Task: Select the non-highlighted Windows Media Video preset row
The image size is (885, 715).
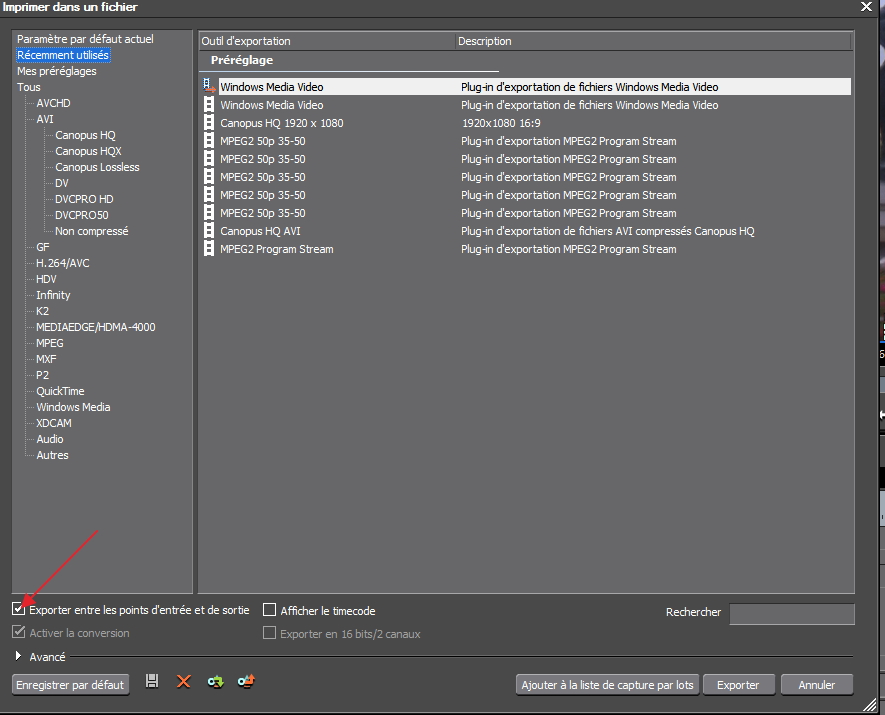Action: (x=526, y=105)
